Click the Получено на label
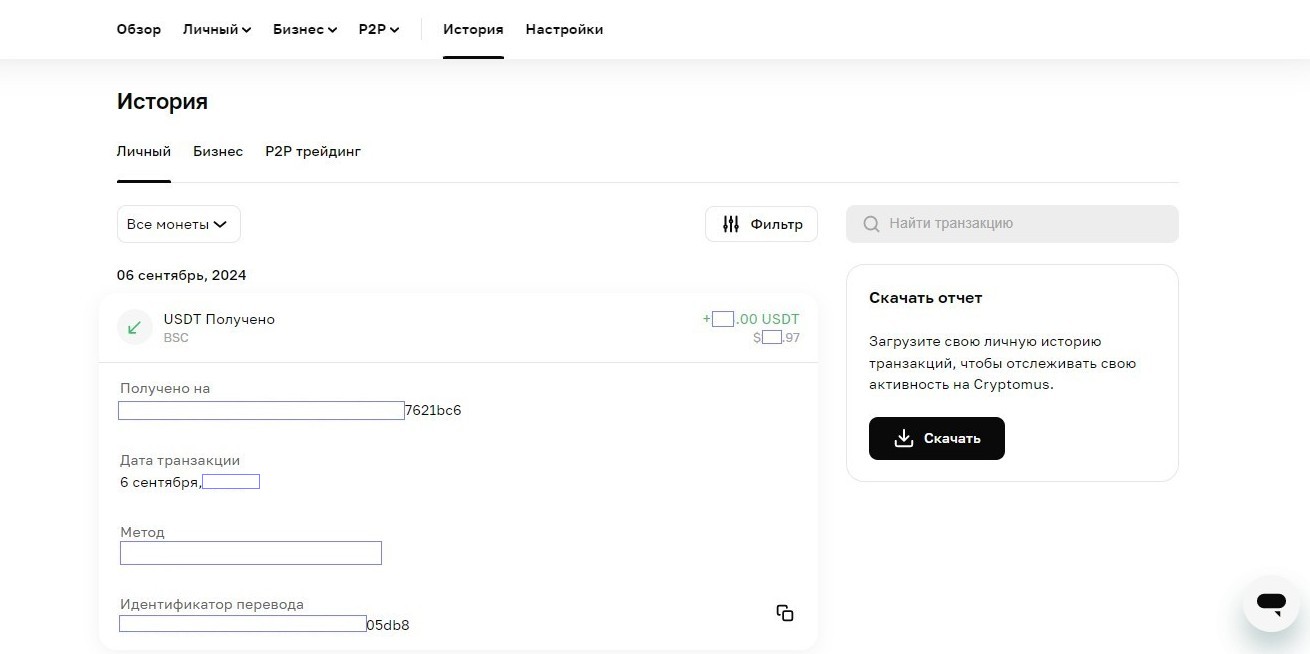 [165, 388]
